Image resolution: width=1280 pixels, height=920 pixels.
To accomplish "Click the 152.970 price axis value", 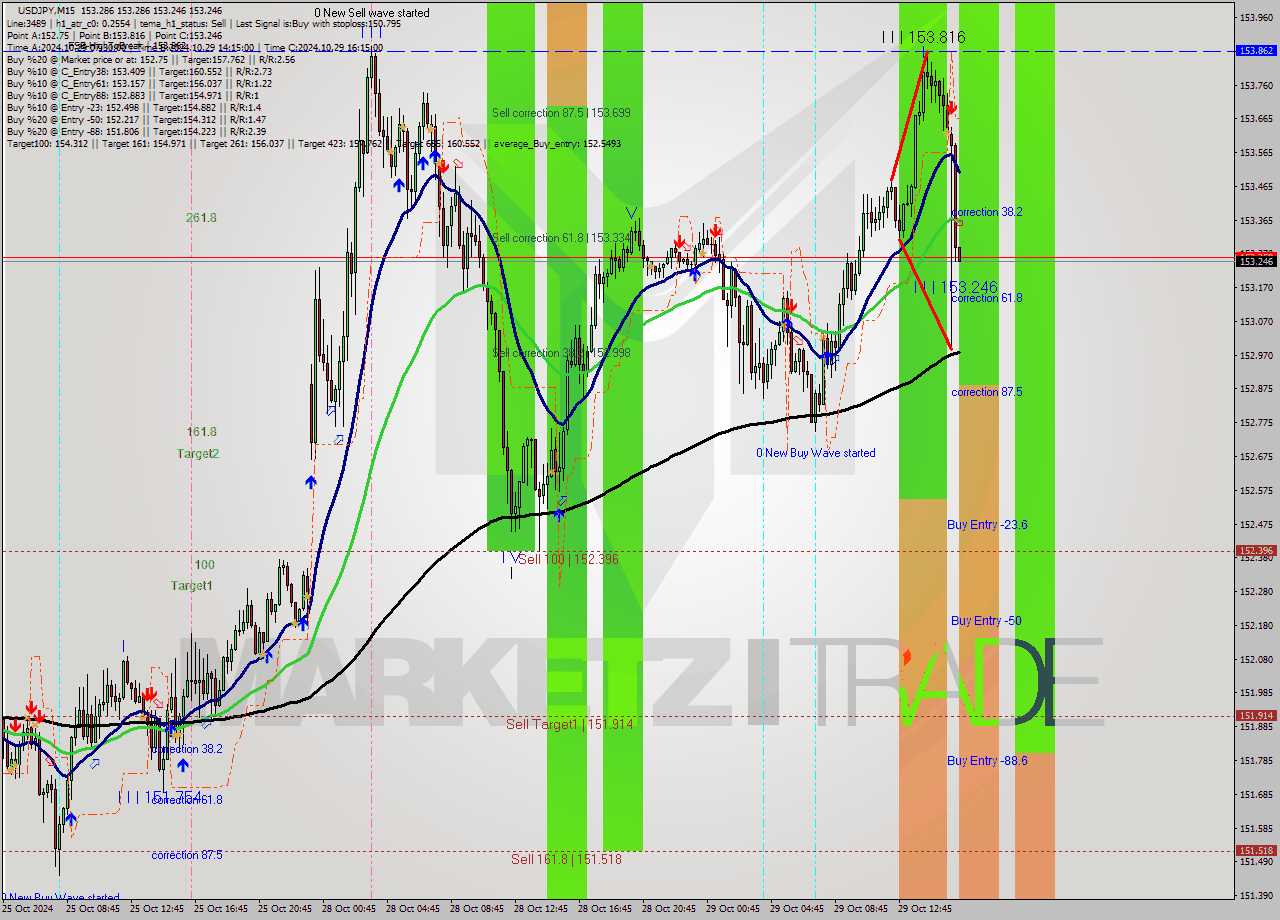I will (1256, 355).
